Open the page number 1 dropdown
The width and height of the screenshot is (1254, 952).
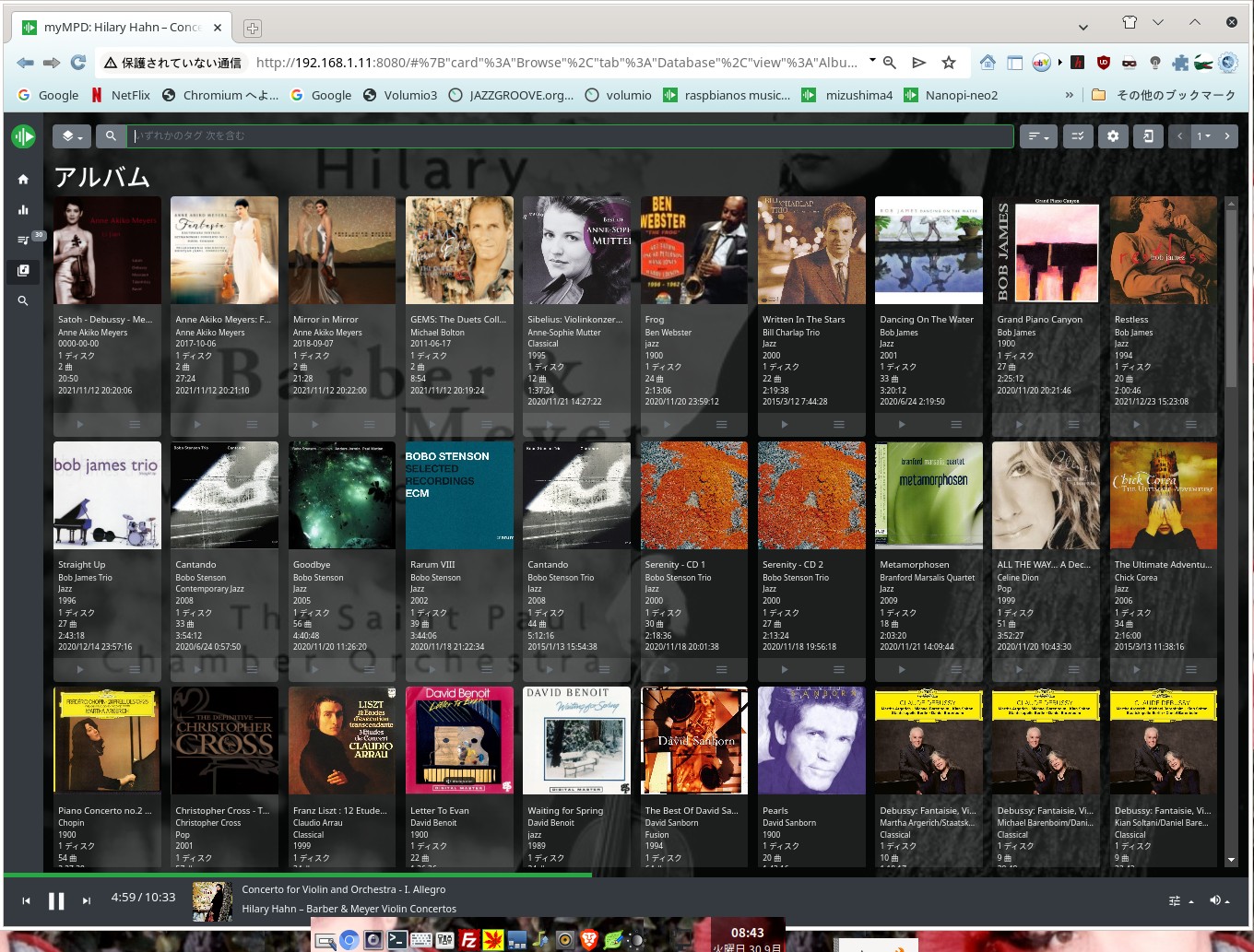1203,136
